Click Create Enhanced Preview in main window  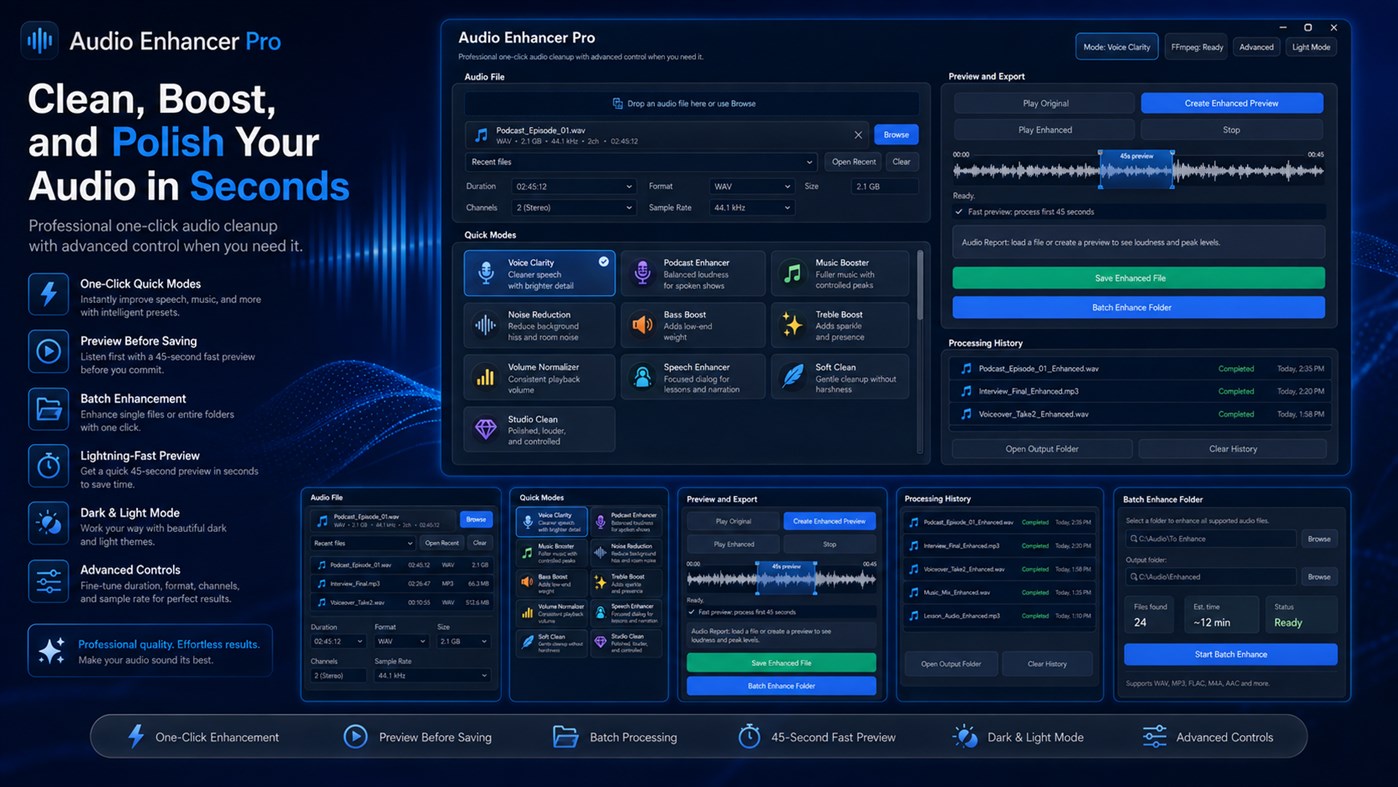point(1231,103)
